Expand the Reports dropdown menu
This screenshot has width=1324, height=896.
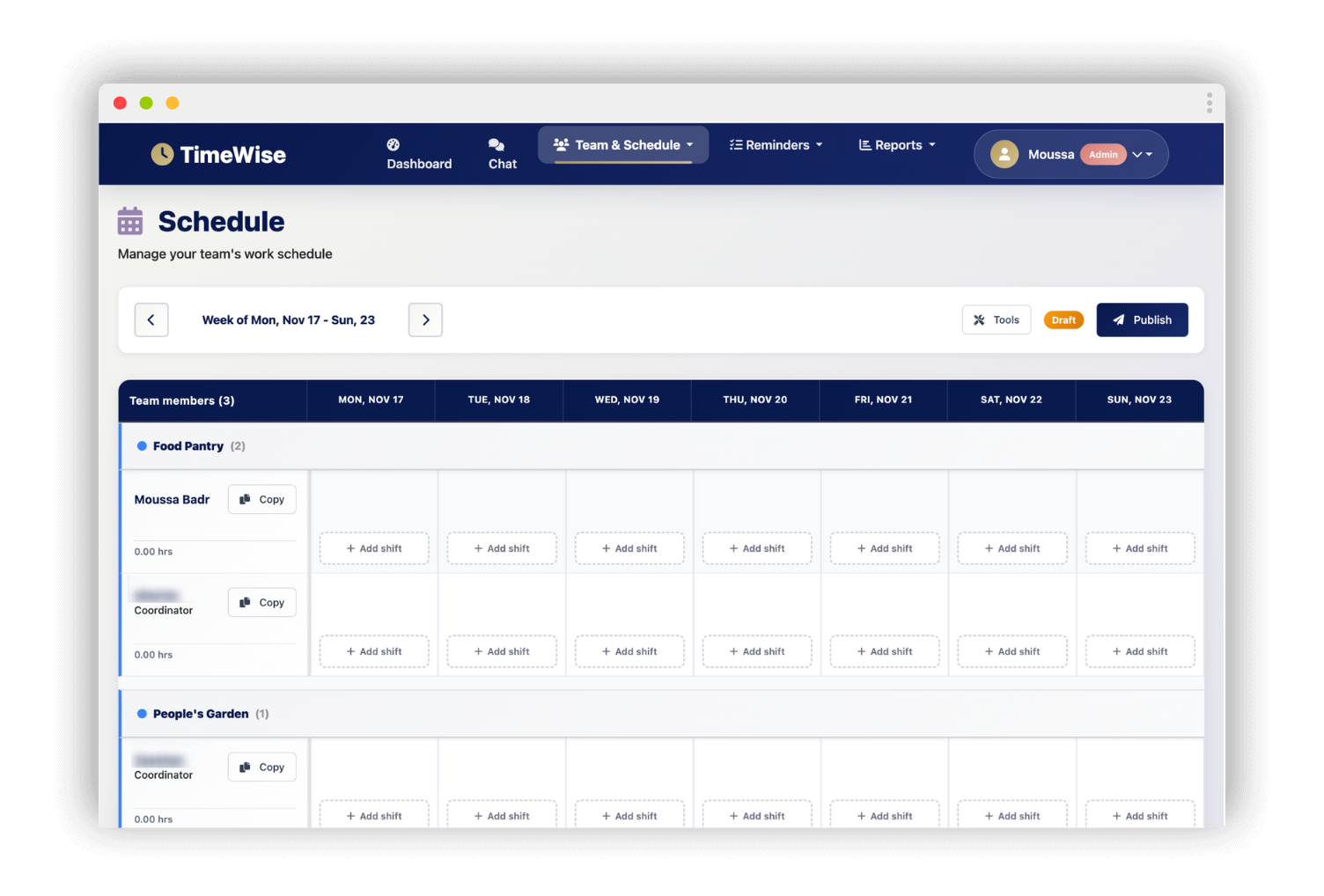pyautogui.click(x=897, y=145)
